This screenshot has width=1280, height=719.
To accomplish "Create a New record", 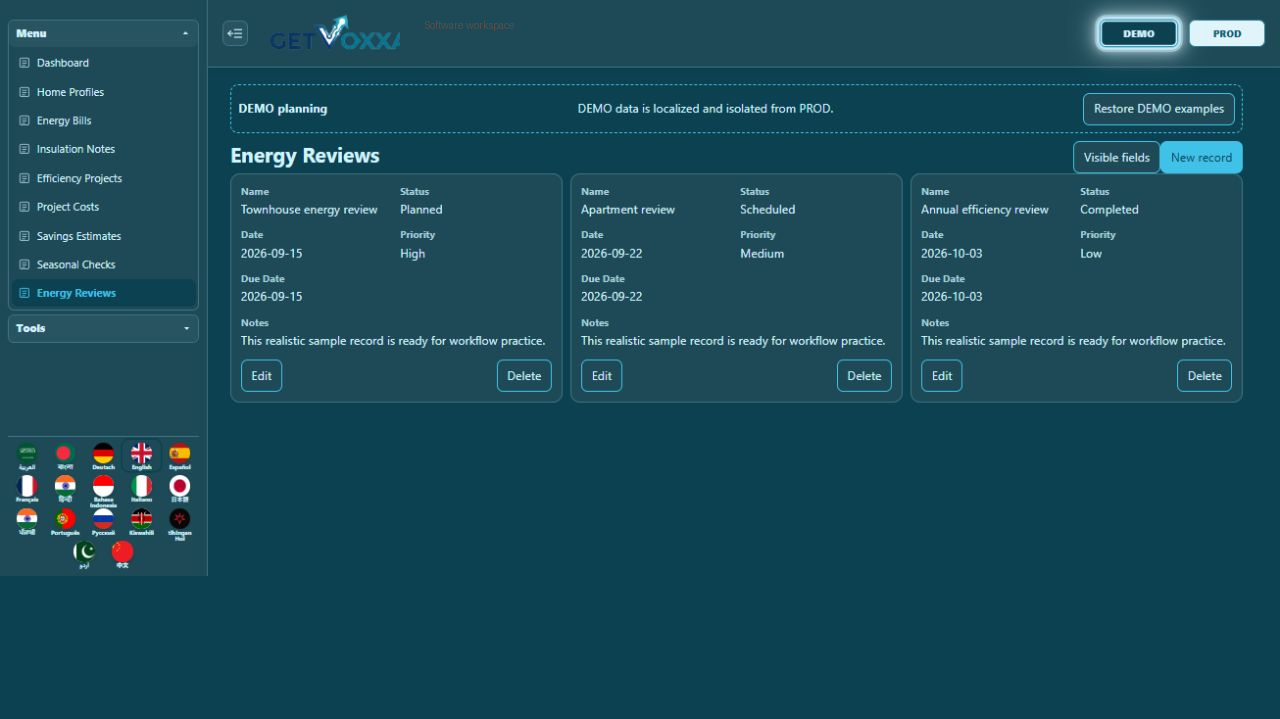I will click(x=1201, y=157).
